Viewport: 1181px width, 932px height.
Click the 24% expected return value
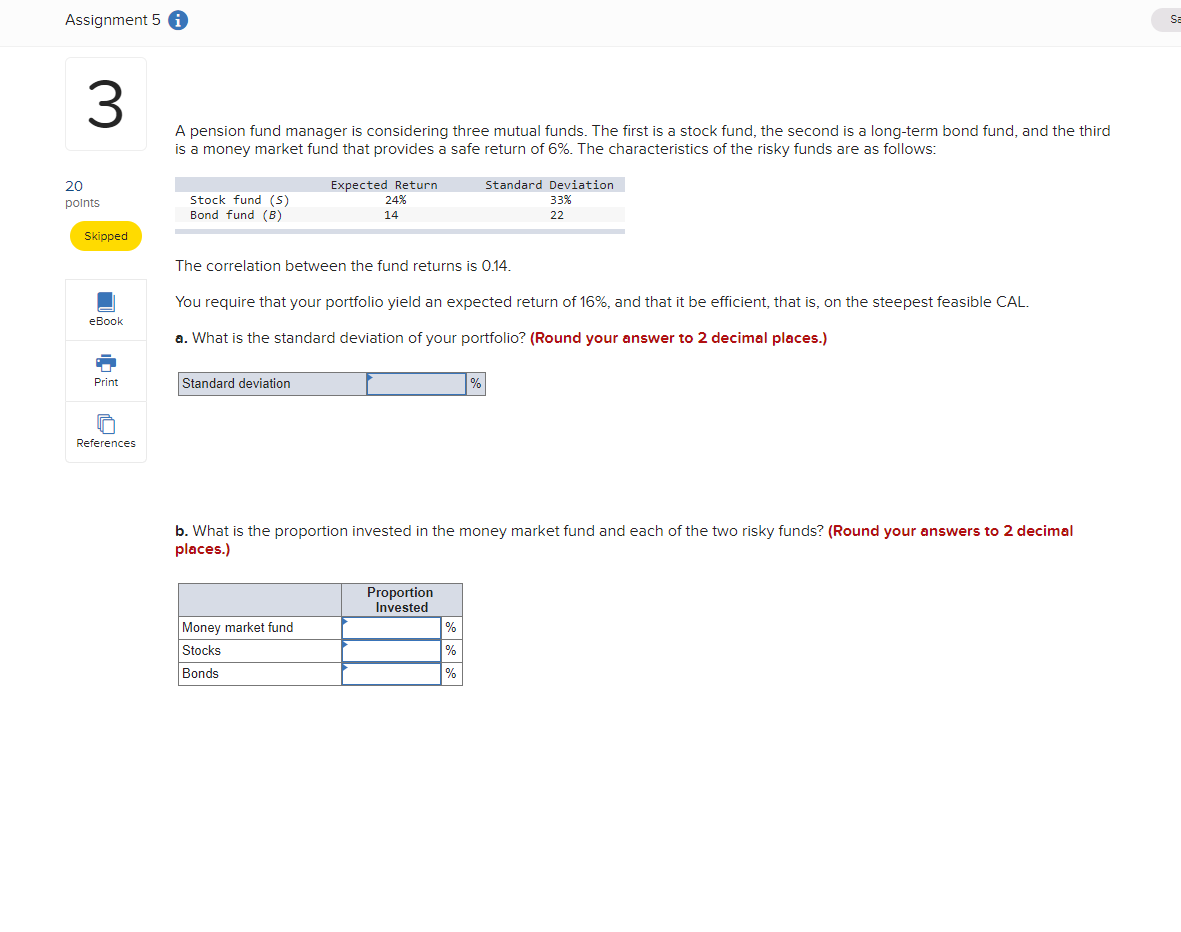(x=395, y=200)
